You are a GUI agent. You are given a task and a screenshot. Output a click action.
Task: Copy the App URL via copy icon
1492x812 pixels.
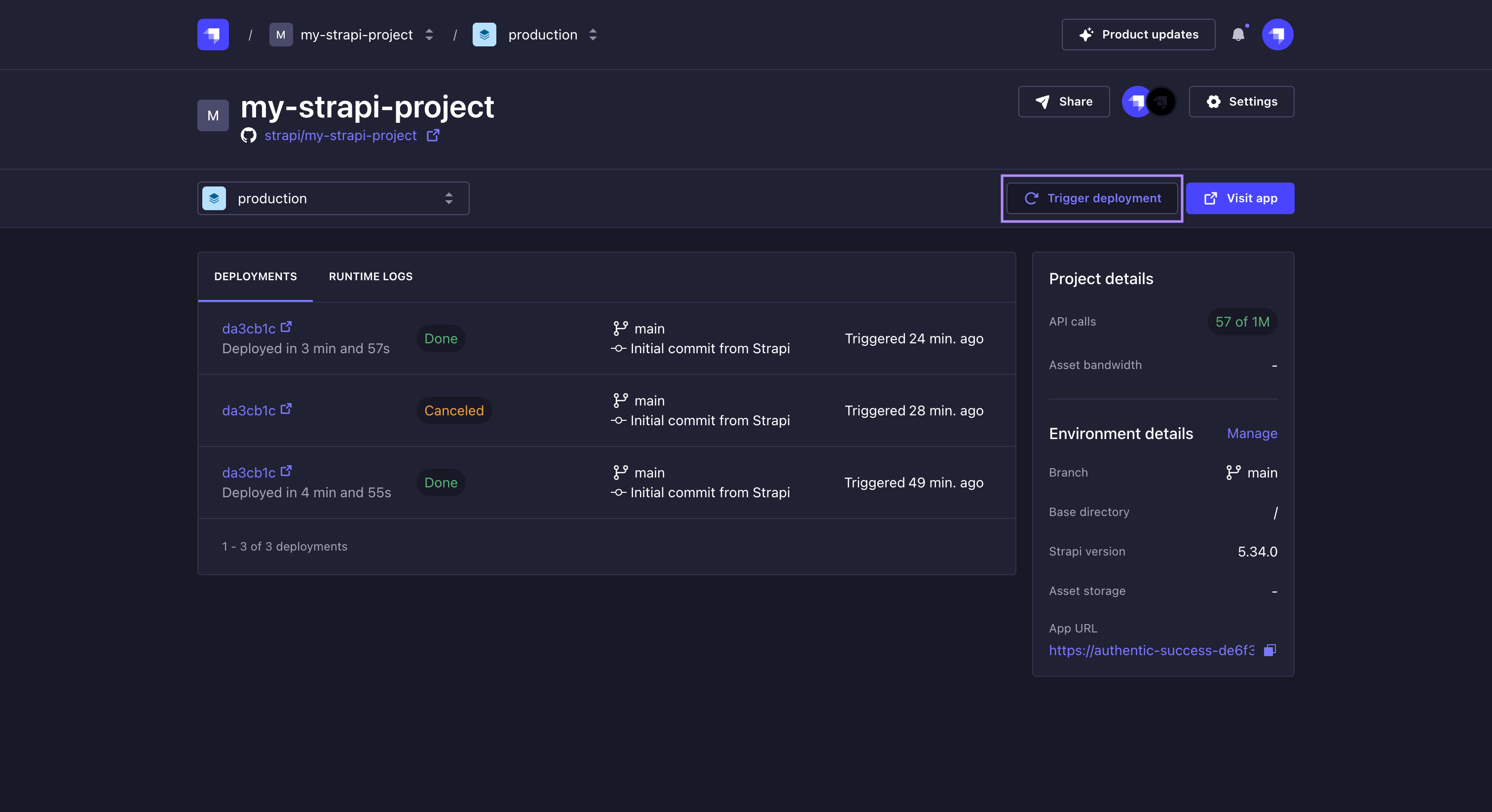[1269, 650]
